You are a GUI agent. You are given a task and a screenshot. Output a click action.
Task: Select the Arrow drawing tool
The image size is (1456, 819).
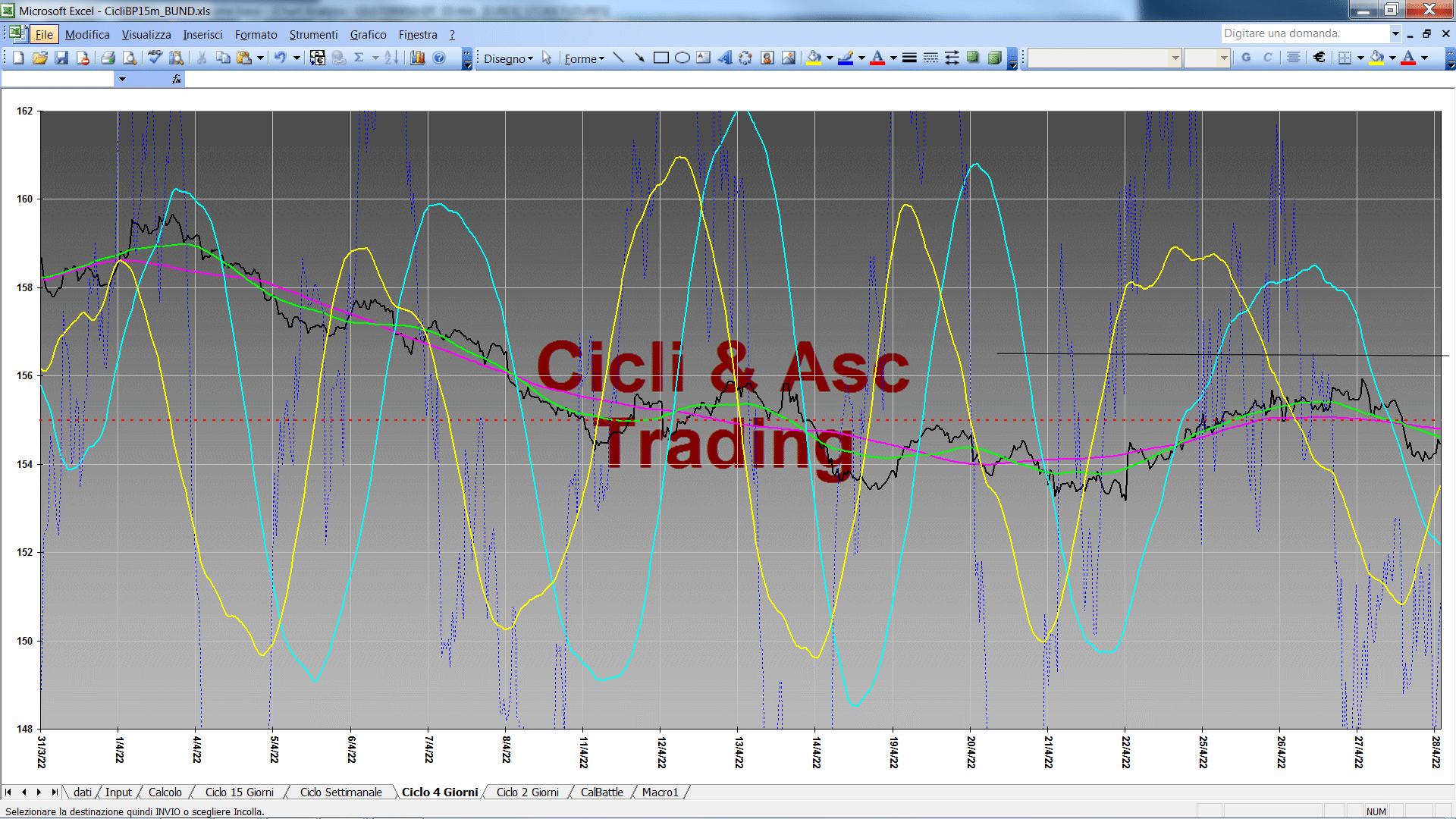[639, 58]
